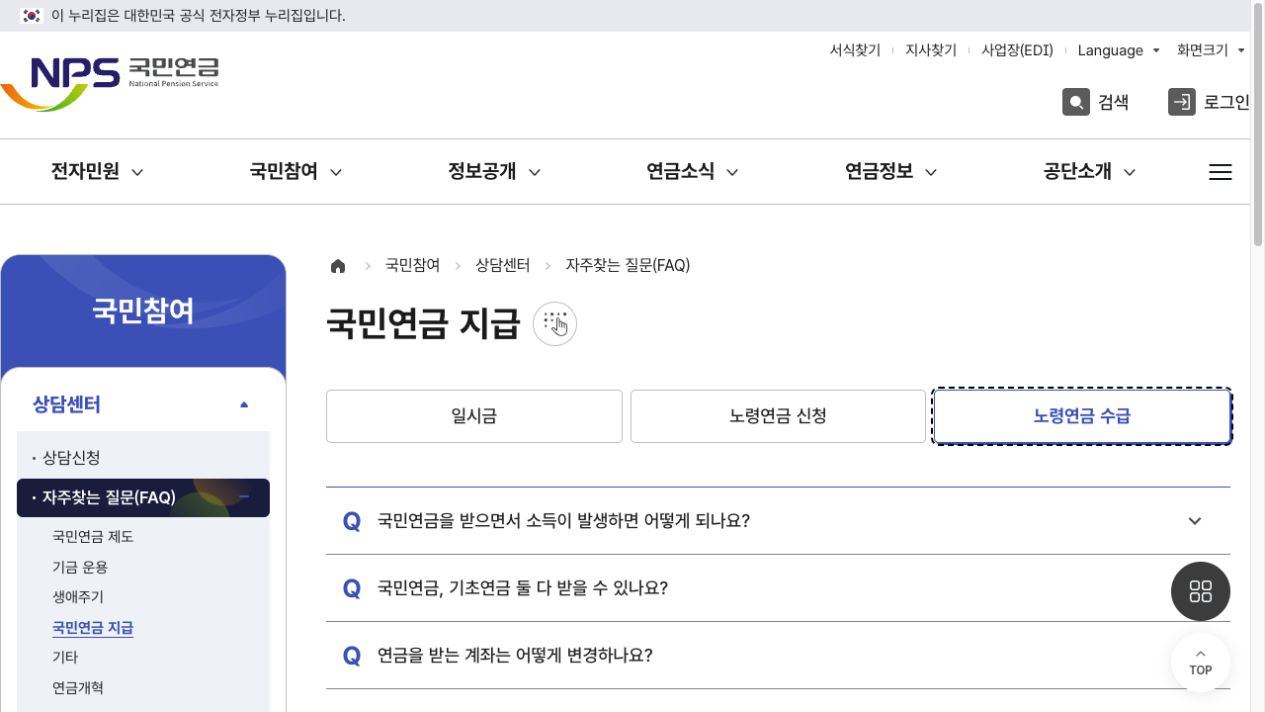Image resolution: width=1265 pixels, height=712 pixels.
Task: Open 기금 운용 in the sidebar
Action: (x=80, y=567)
